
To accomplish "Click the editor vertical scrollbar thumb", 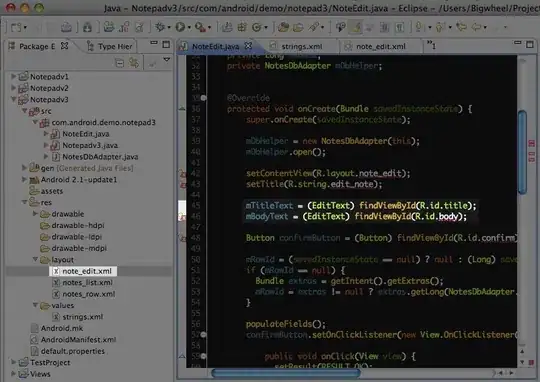I will pyautogui.click(x=522, y=152).
